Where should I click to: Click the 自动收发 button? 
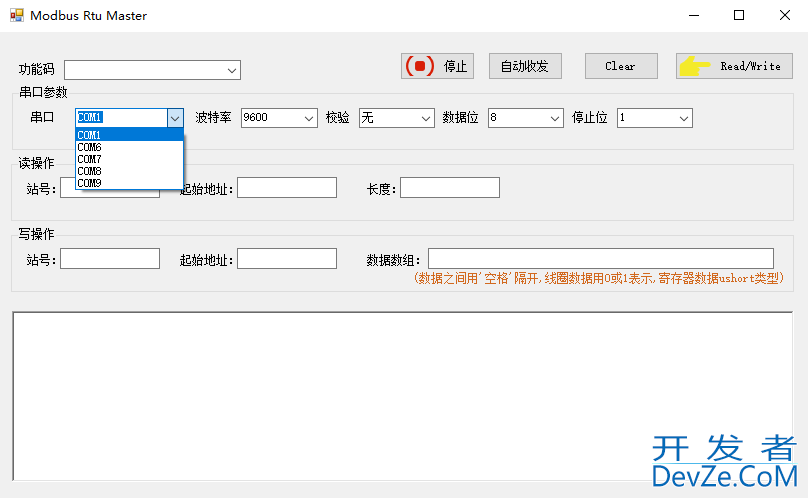coord(525,66)
